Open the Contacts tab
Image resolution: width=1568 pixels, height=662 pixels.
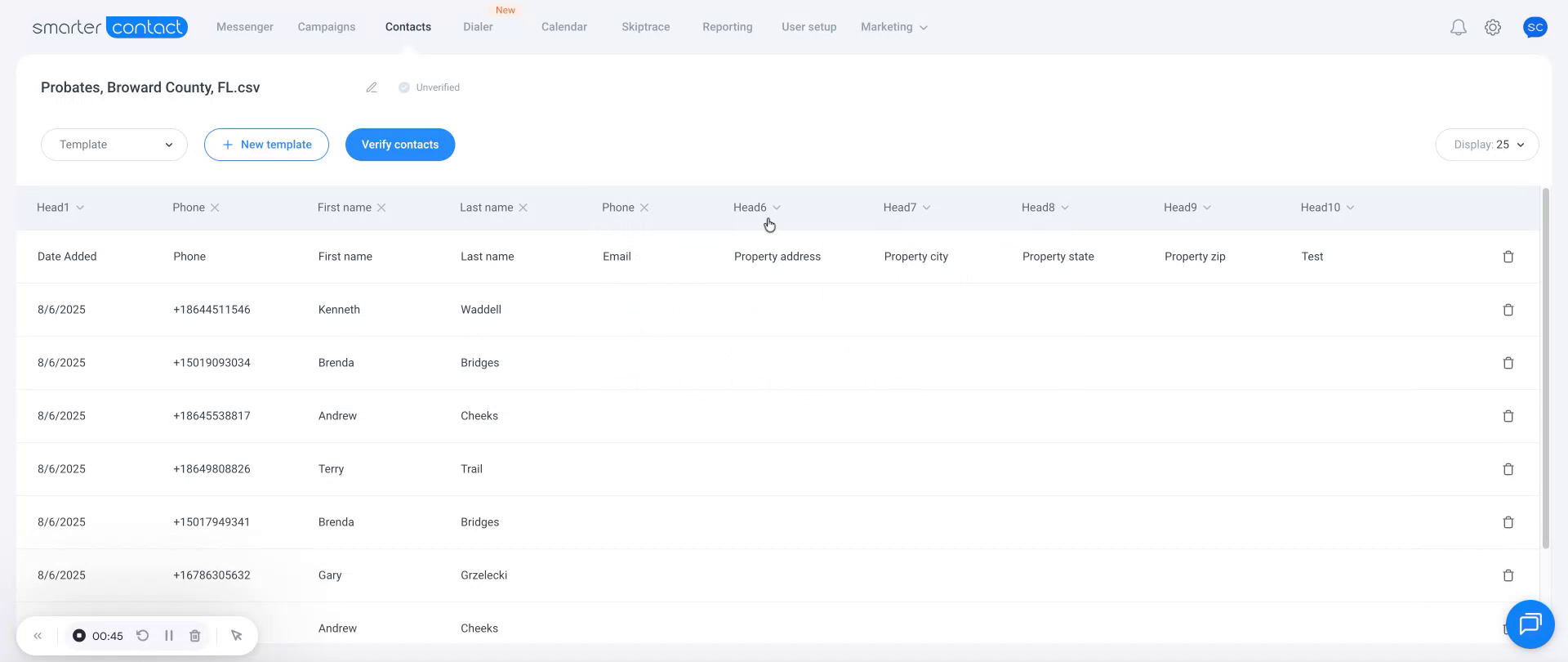[x=408, y=27]
